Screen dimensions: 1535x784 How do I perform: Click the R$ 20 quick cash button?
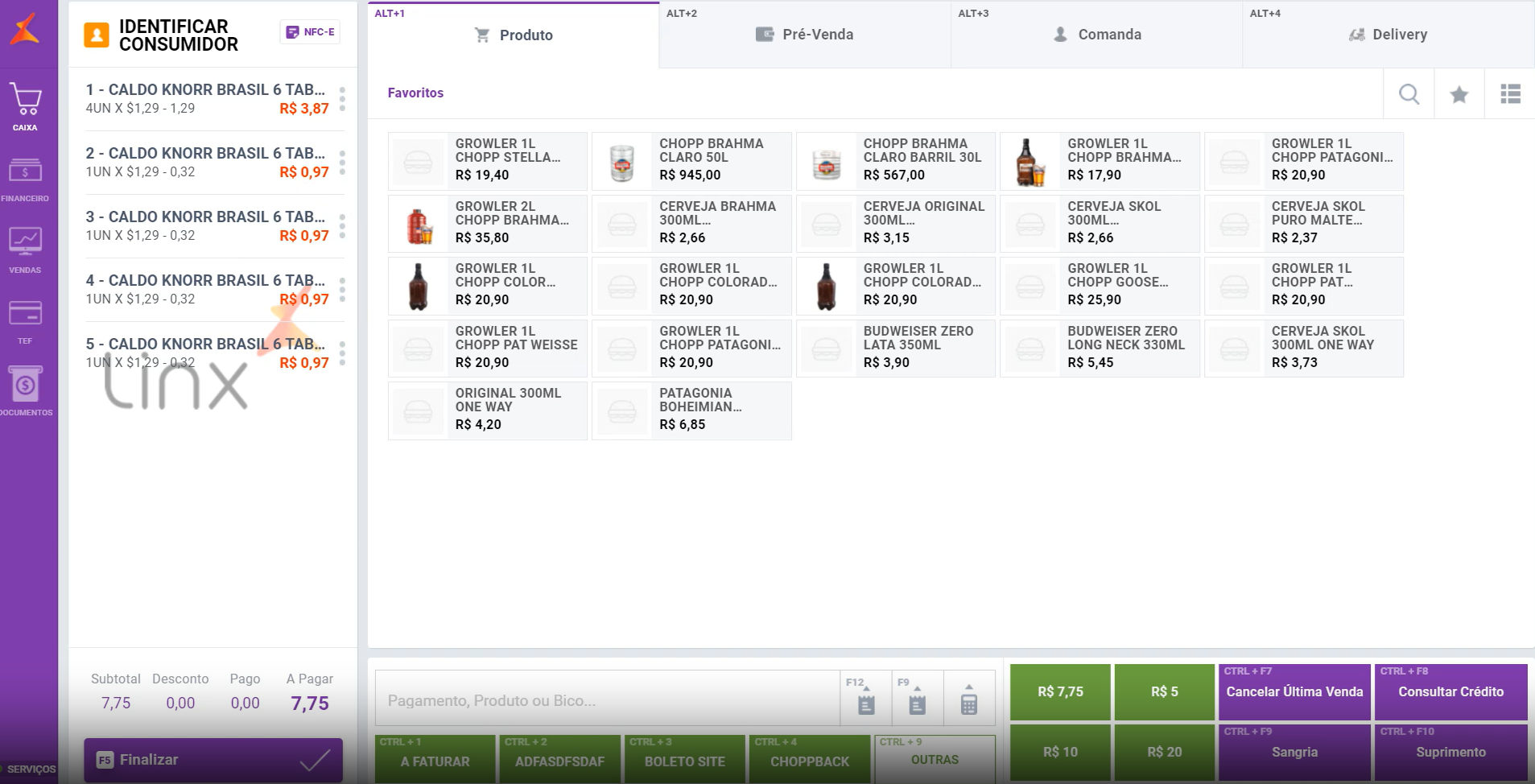pos(1164,752)
